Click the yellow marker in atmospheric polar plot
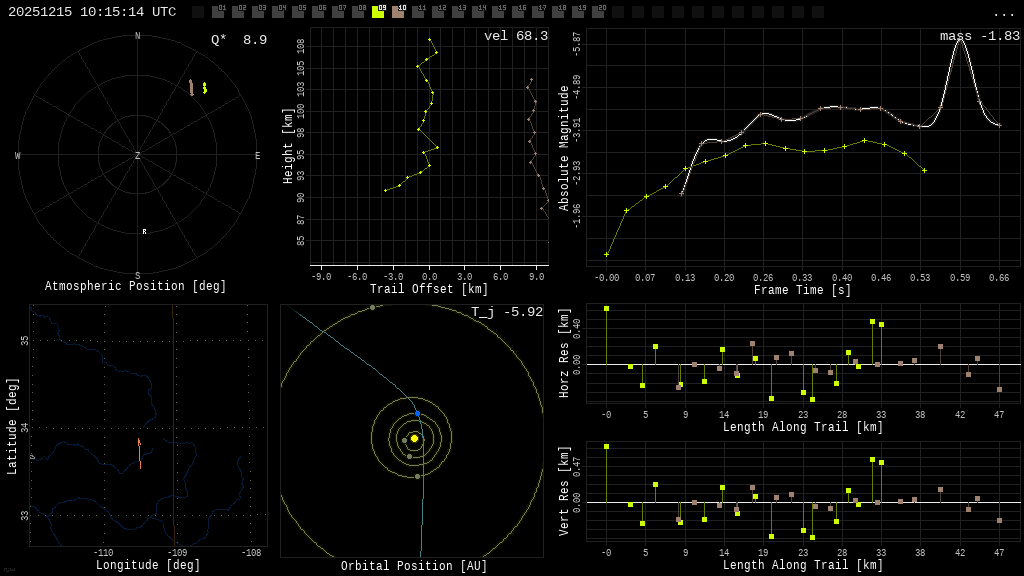This screenshot has height=576, width=1024. click(204, 88)
